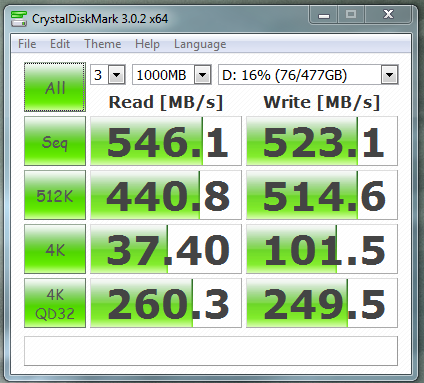Click the 4K QD32 read result 260.3

pos(166,303)
